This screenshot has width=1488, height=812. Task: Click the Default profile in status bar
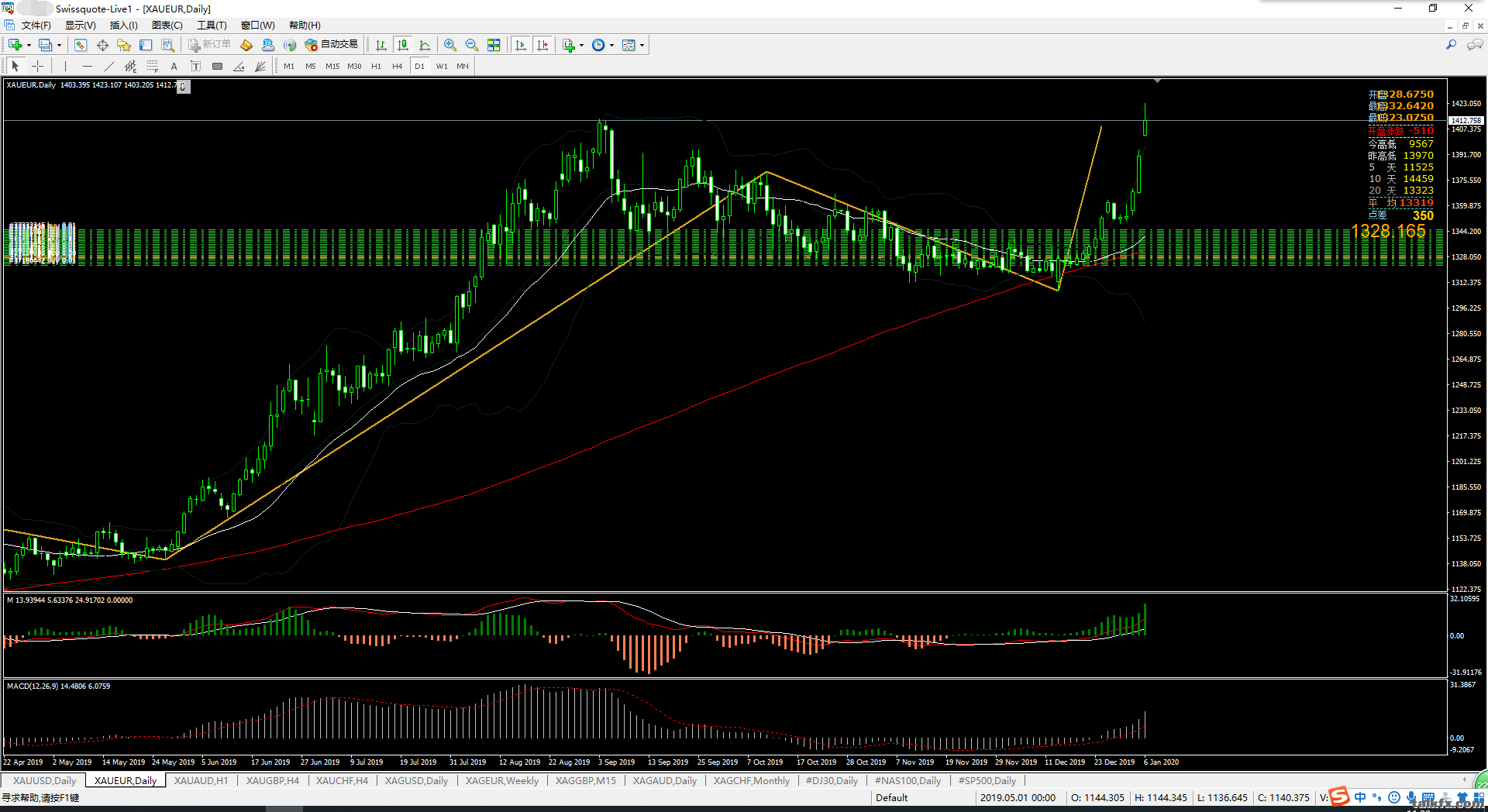pos(891,797)
